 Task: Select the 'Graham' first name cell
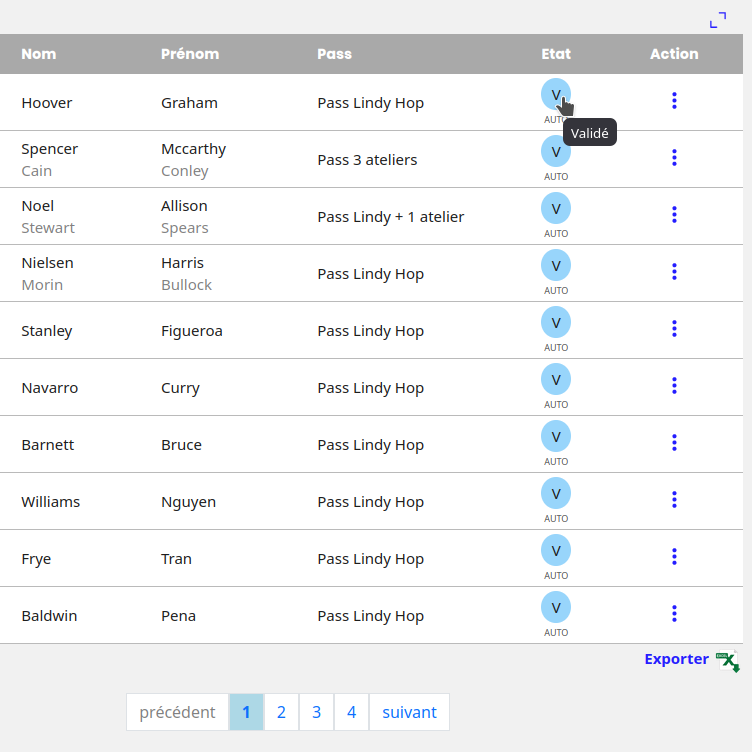(189, 103)
